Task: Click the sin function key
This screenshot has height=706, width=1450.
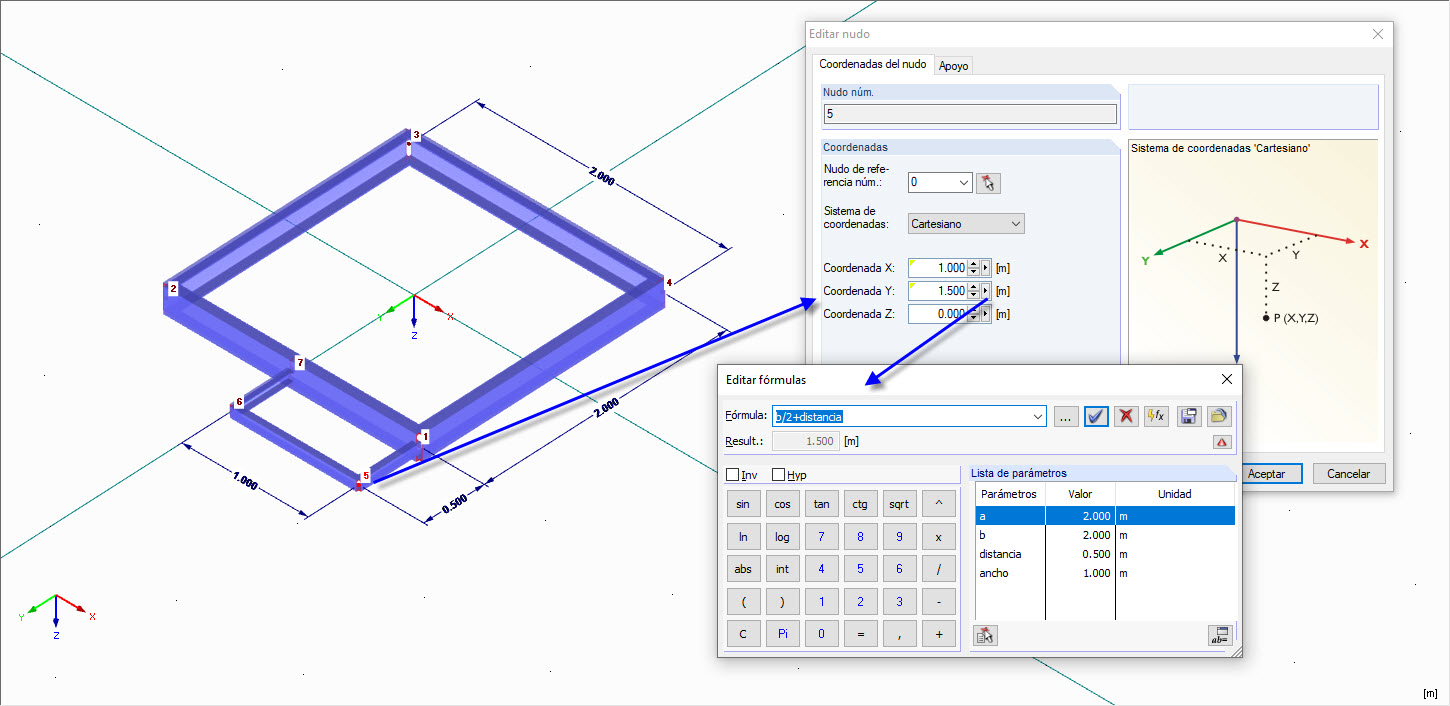Action: [743, 505]
